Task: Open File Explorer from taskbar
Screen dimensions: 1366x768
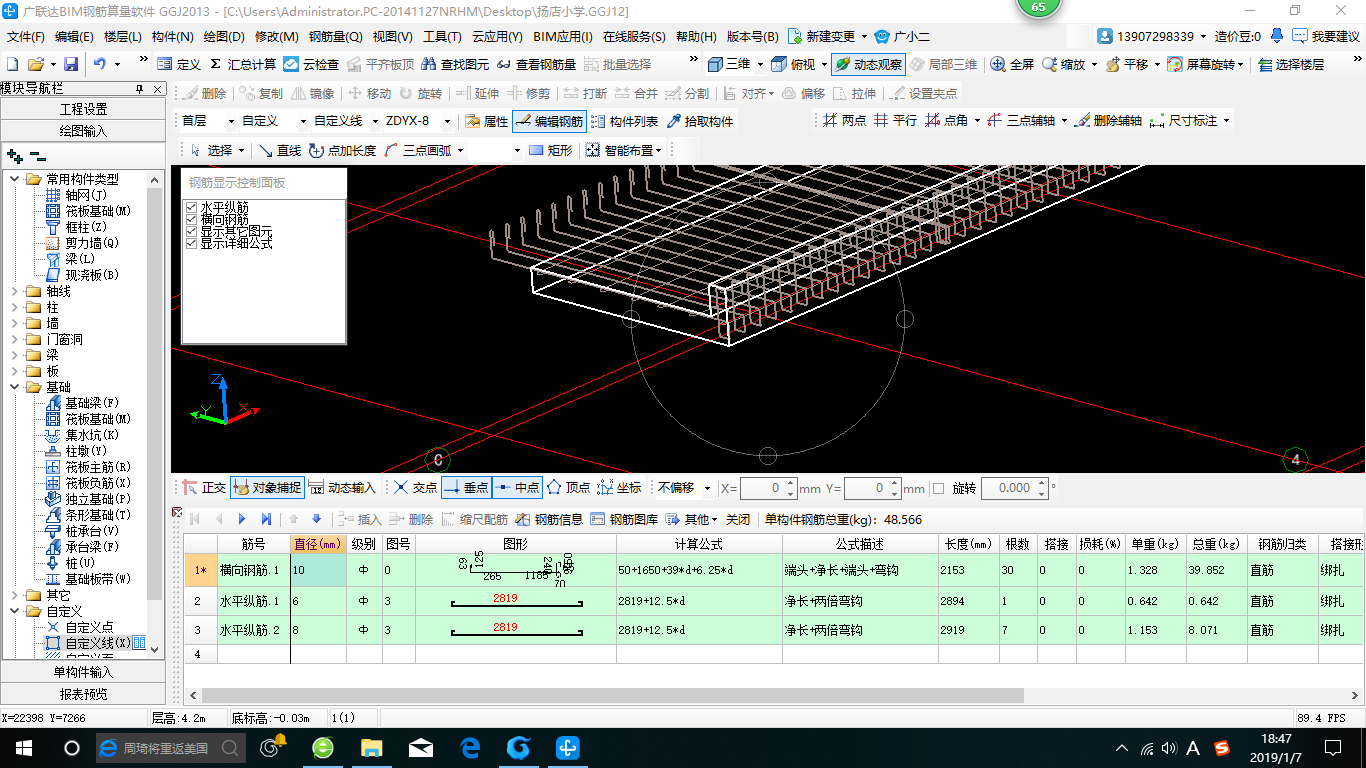Action: click(x=371, y=747)
